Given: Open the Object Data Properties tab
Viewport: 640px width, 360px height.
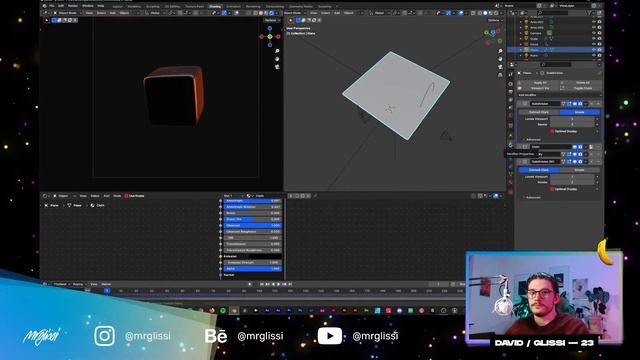Looking at the screenshot, I should (511, 174).
